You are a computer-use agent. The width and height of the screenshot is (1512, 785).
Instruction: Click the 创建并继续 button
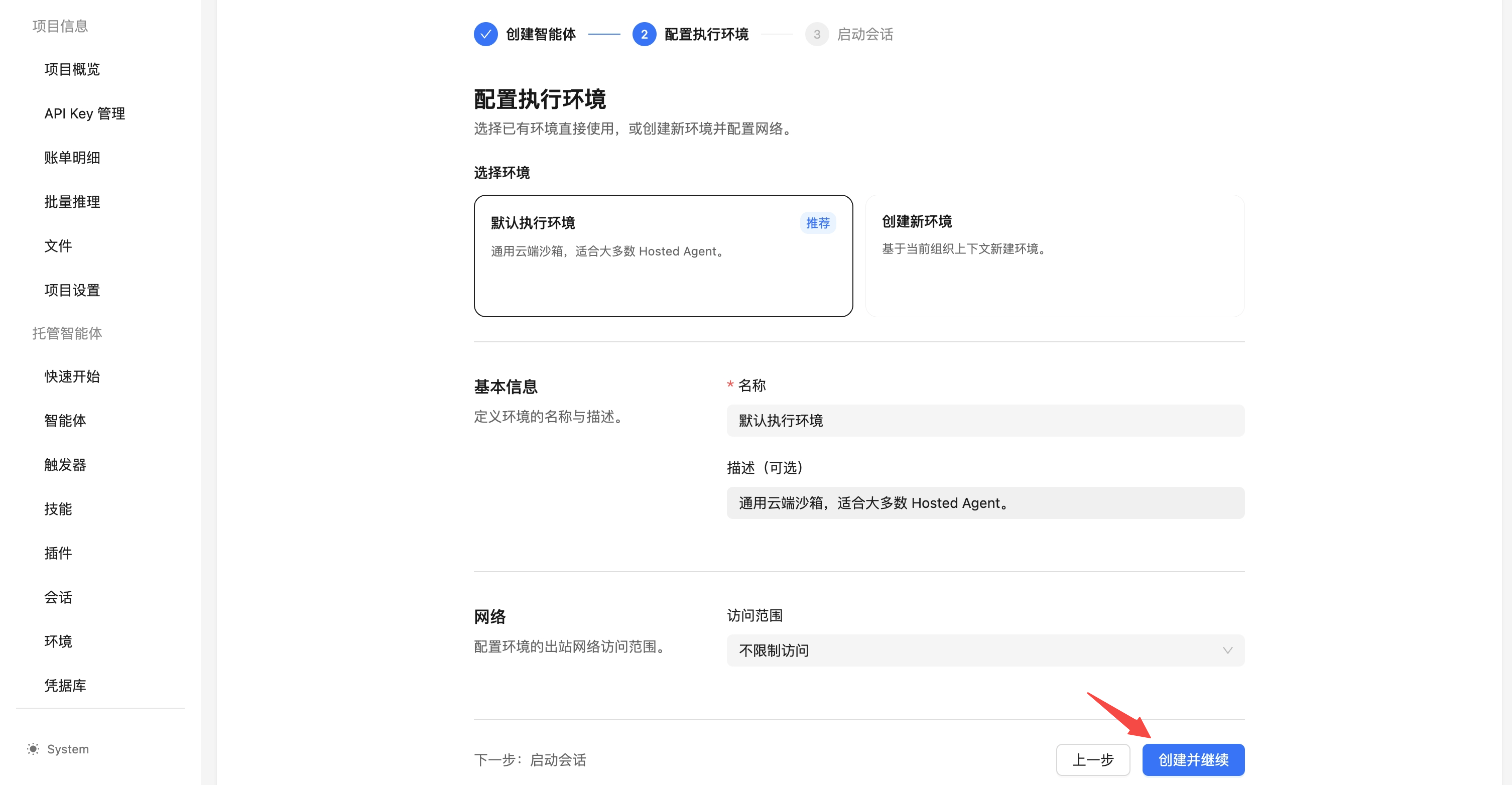(1193, 760)
